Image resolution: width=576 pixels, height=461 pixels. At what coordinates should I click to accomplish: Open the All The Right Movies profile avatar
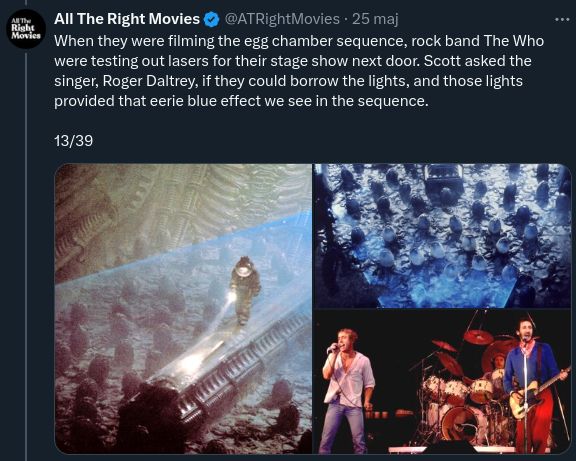[x=26, y=29]
